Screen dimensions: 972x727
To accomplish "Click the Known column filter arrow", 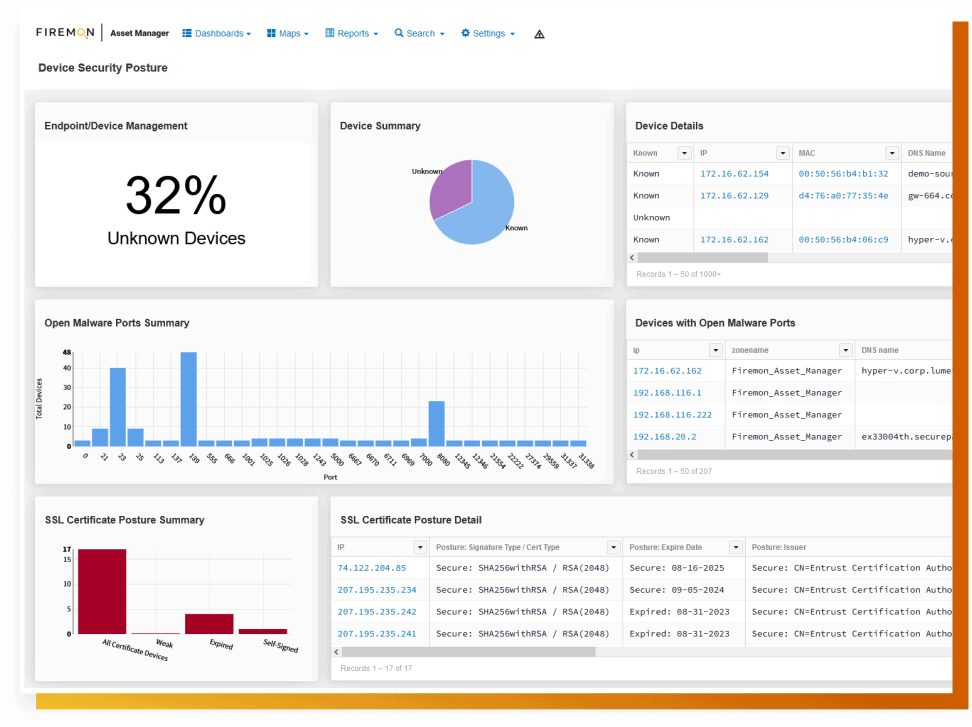I will pos(684,153).
